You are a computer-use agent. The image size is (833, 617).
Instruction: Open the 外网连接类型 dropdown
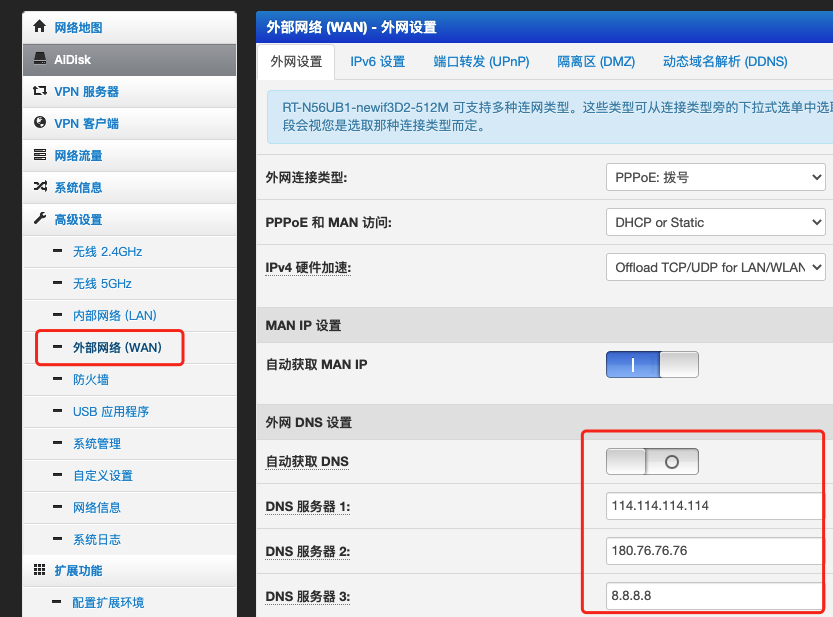coord(715,177)
